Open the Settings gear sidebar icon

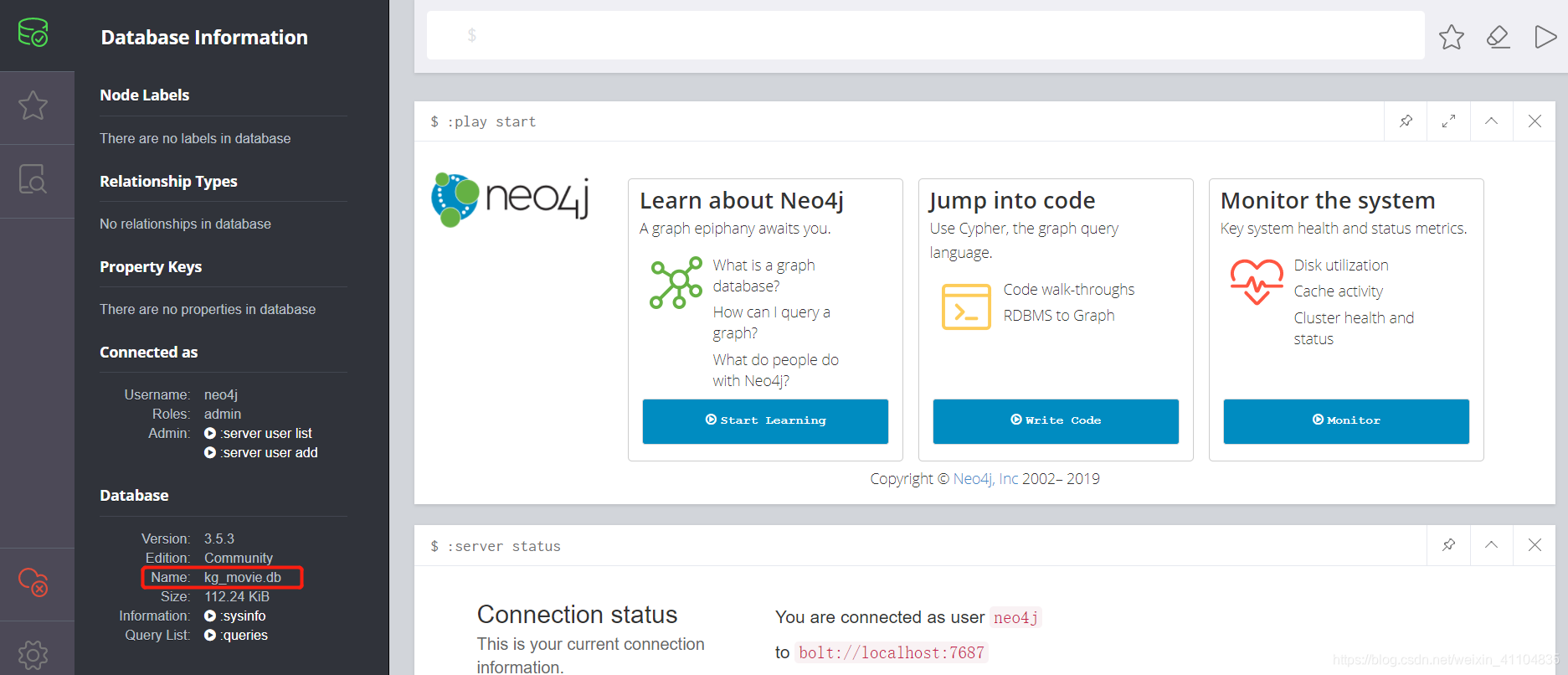pos(33,655)
